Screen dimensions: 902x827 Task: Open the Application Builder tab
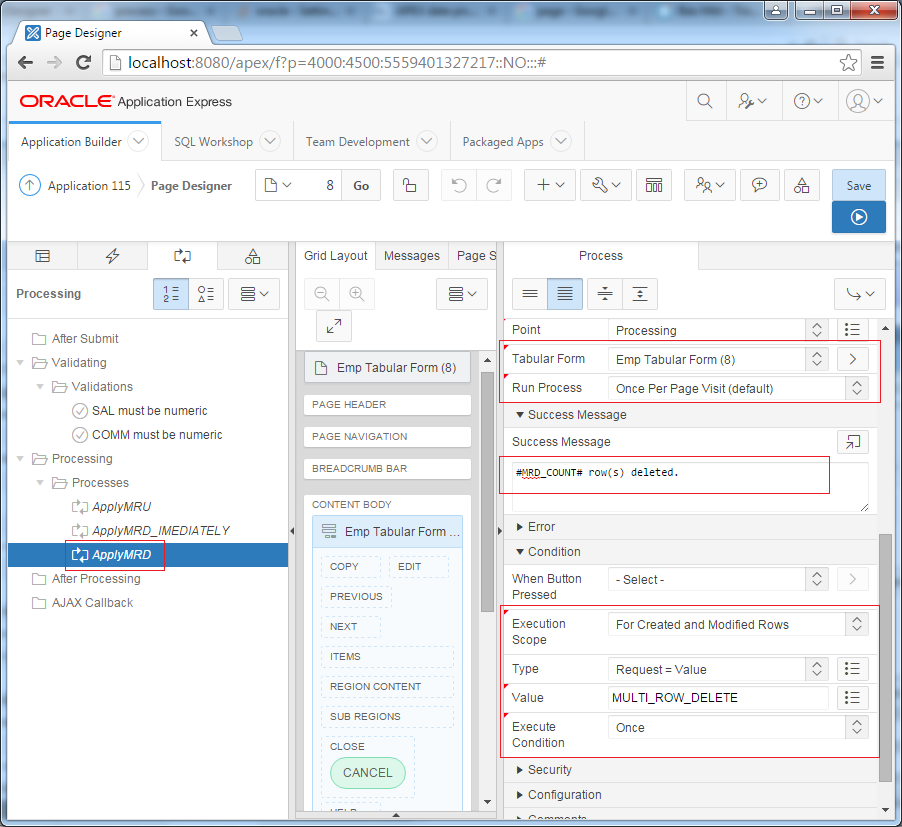click(x=71, y=141)
